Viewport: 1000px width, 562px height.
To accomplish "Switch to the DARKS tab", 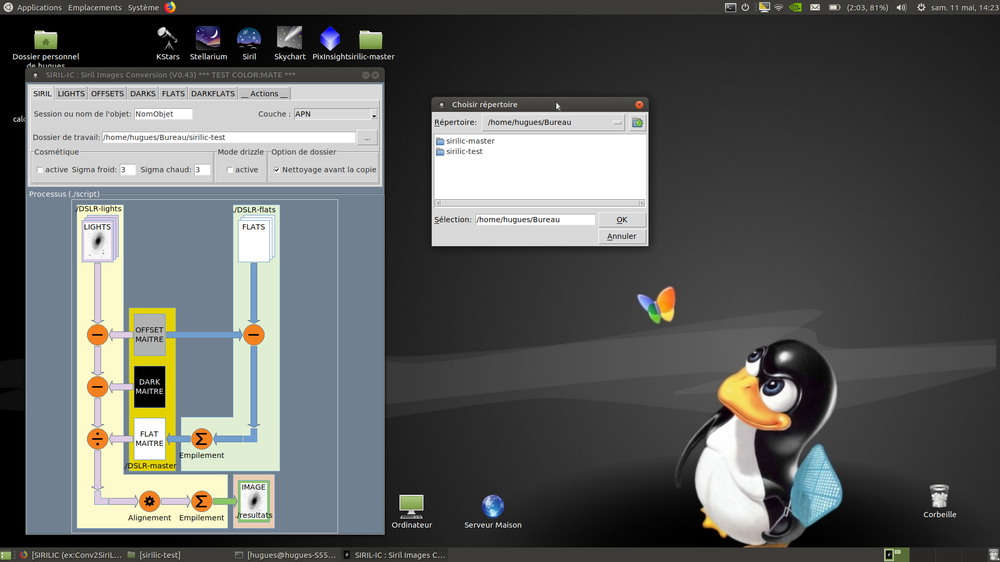I will 143,94.
